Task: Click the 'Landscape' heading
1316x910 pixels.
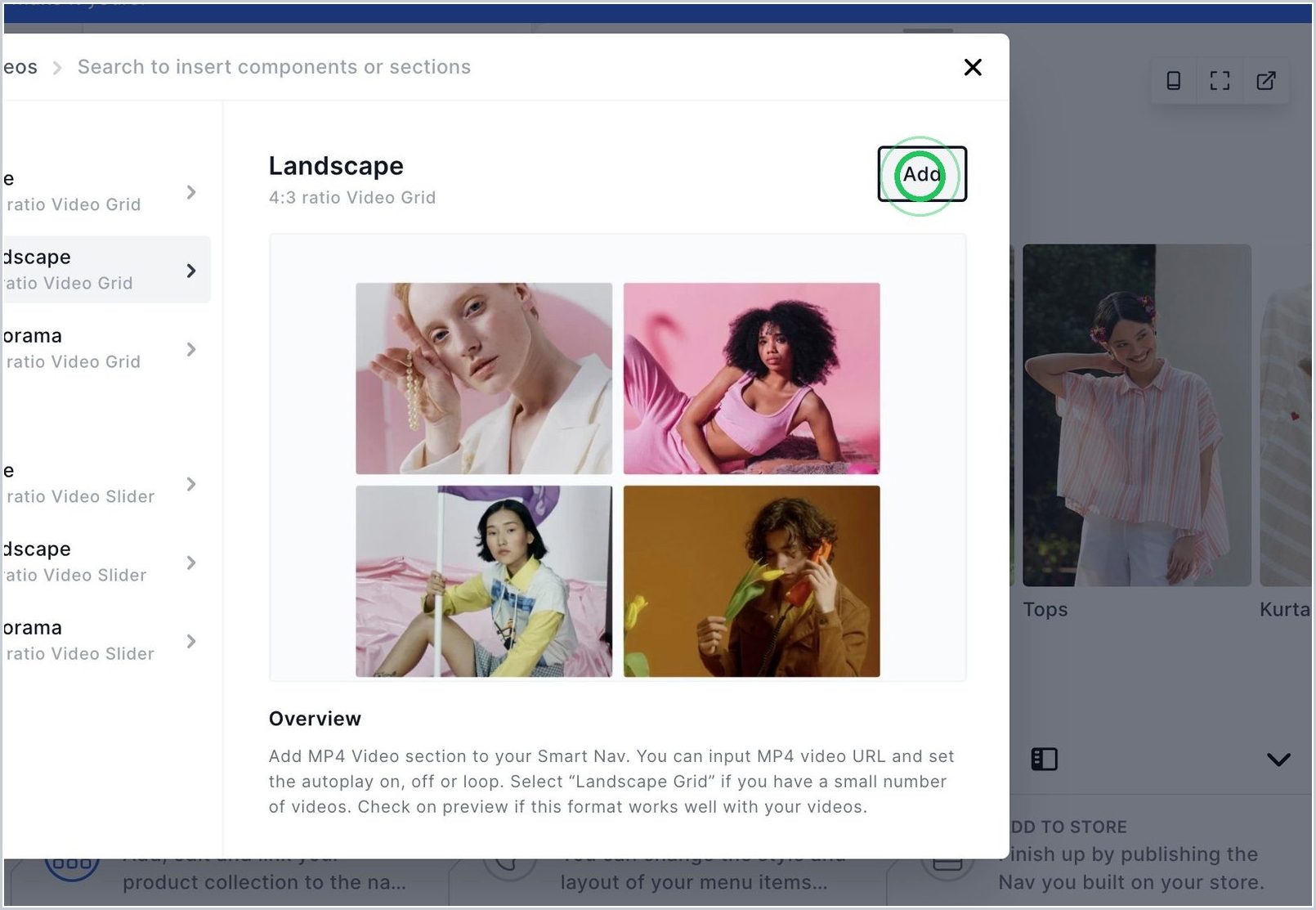Action: coord(336,166)
